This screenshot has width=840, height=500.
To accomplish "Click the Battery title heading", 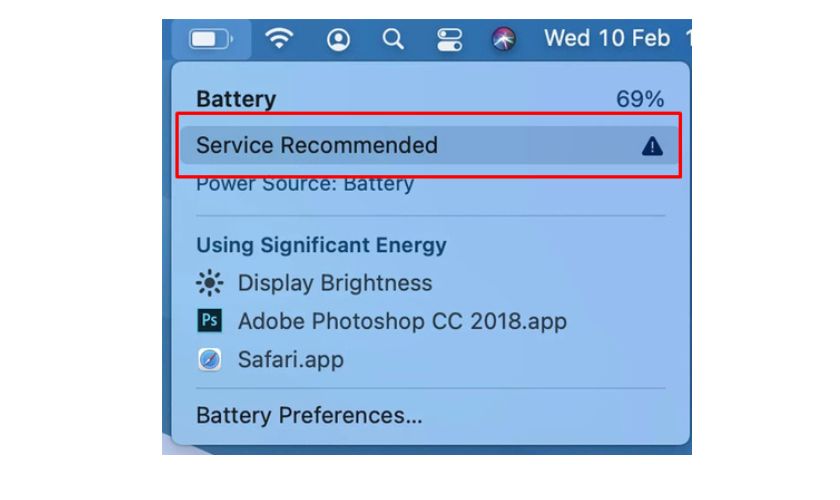I will point(236,99).
